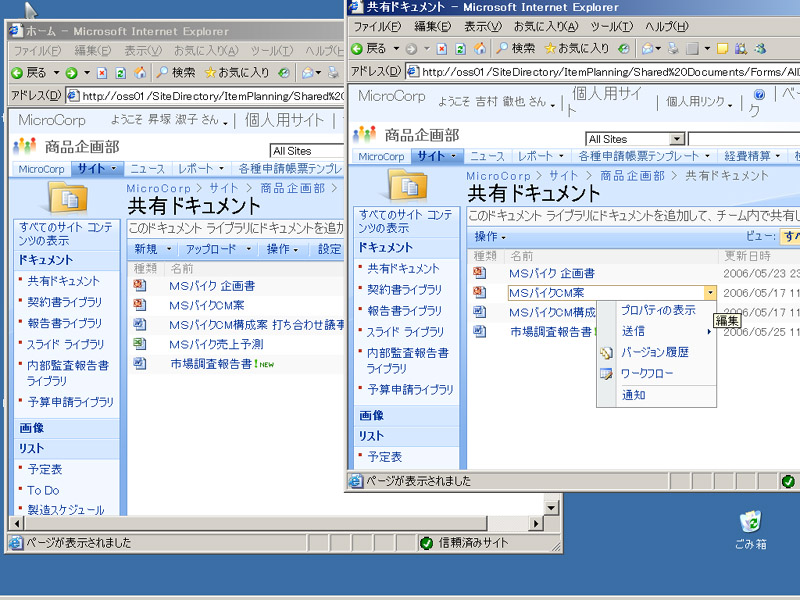Open 予算申請ライブラリ link in back ホーム window
The height and width of the screenshot is (600, 800).
(70, 402)
